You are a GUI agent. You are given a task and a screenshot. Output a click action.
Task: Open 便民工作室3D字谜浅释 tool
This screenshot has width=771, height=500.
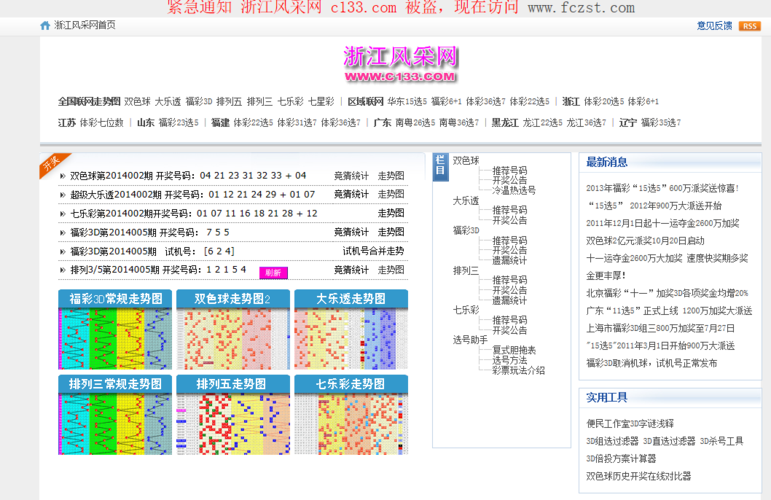coord(630,423)
